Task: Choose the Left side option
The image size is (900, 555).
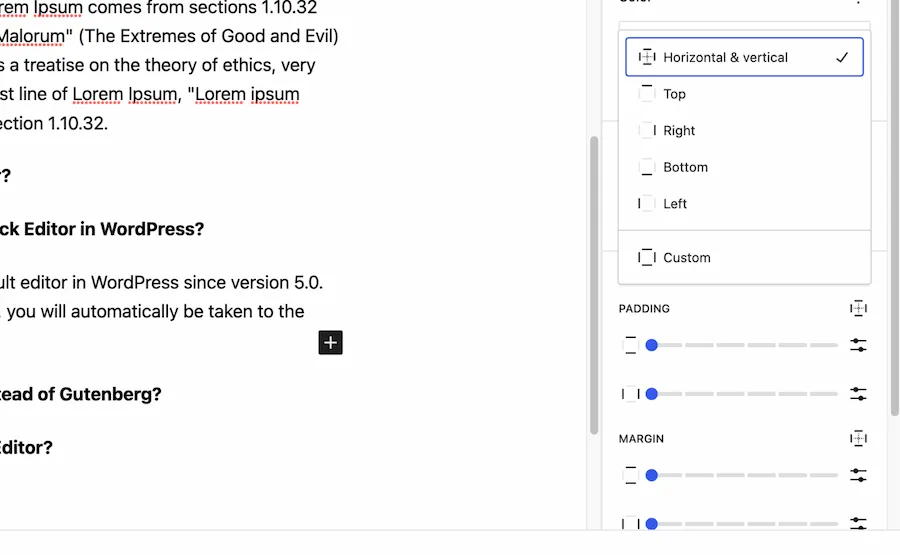Action: click(744, 204)
